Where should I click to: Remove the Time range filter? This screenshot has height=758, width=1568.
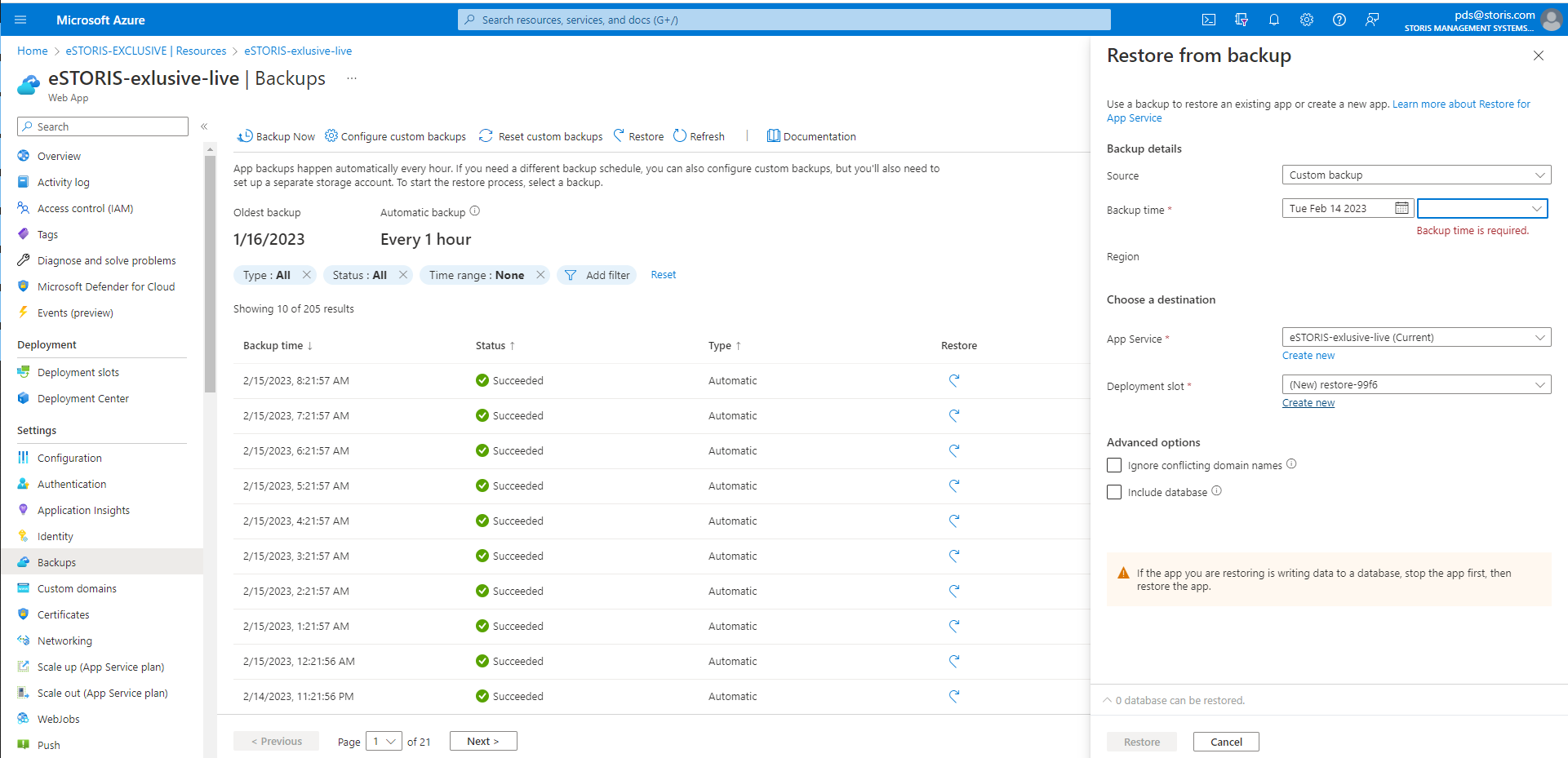click(540, 275)
